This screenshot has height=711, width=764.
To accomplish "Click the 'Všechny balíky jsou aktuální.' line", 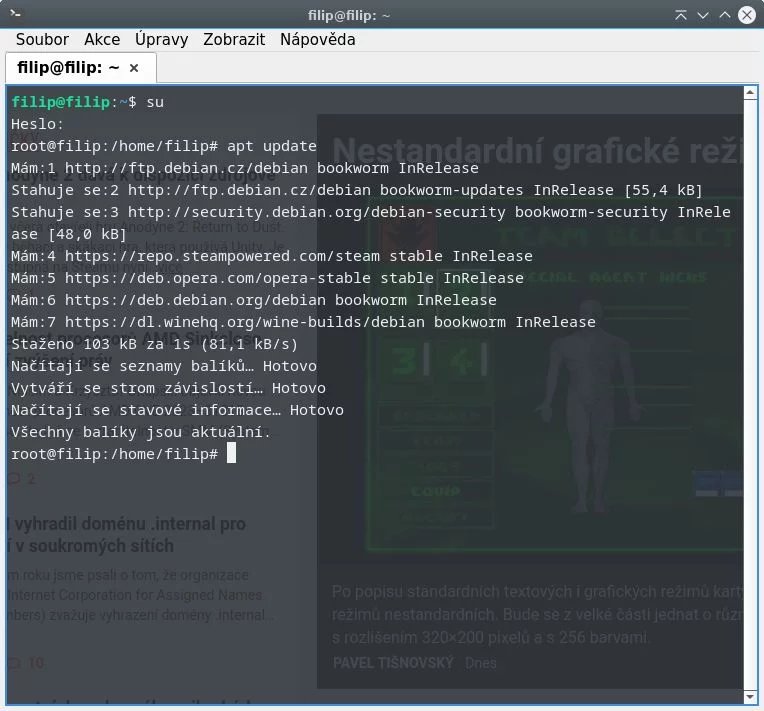I will point(140,432).
